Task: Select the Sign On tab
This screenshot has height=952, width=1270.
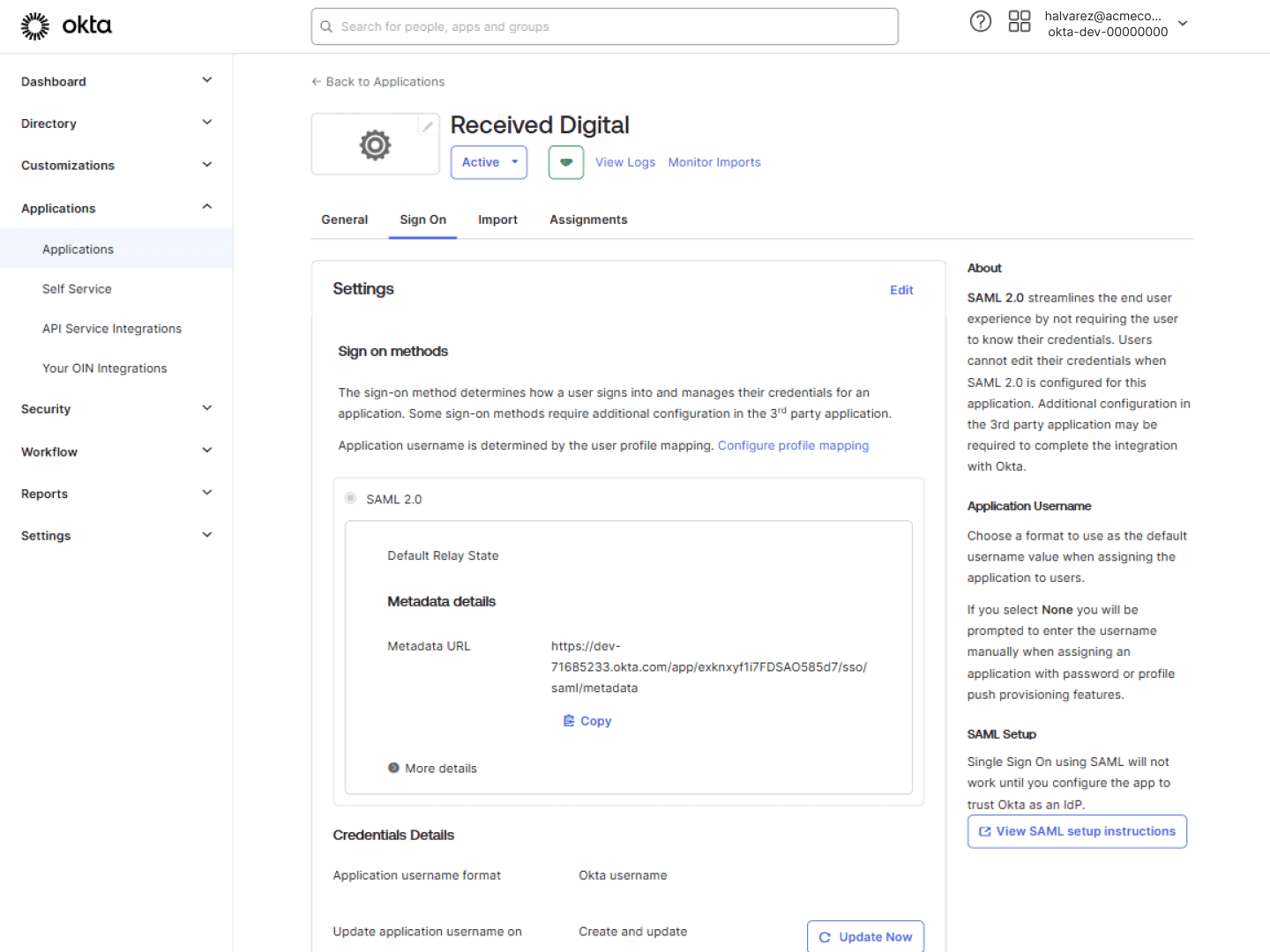Action: pos(422,219)
